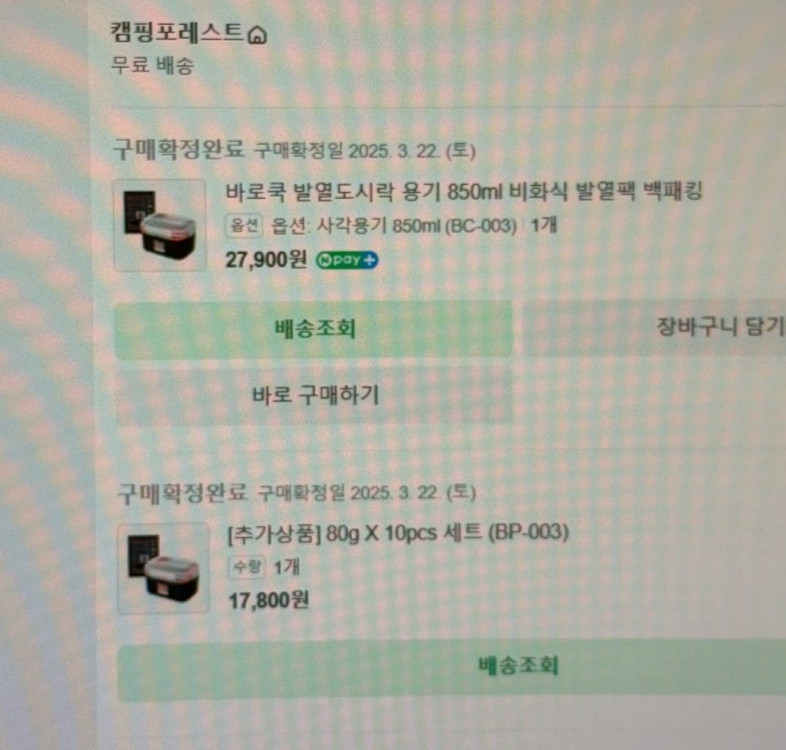Open the 캠핑포레스트 store name link

[x=177, y=33]
